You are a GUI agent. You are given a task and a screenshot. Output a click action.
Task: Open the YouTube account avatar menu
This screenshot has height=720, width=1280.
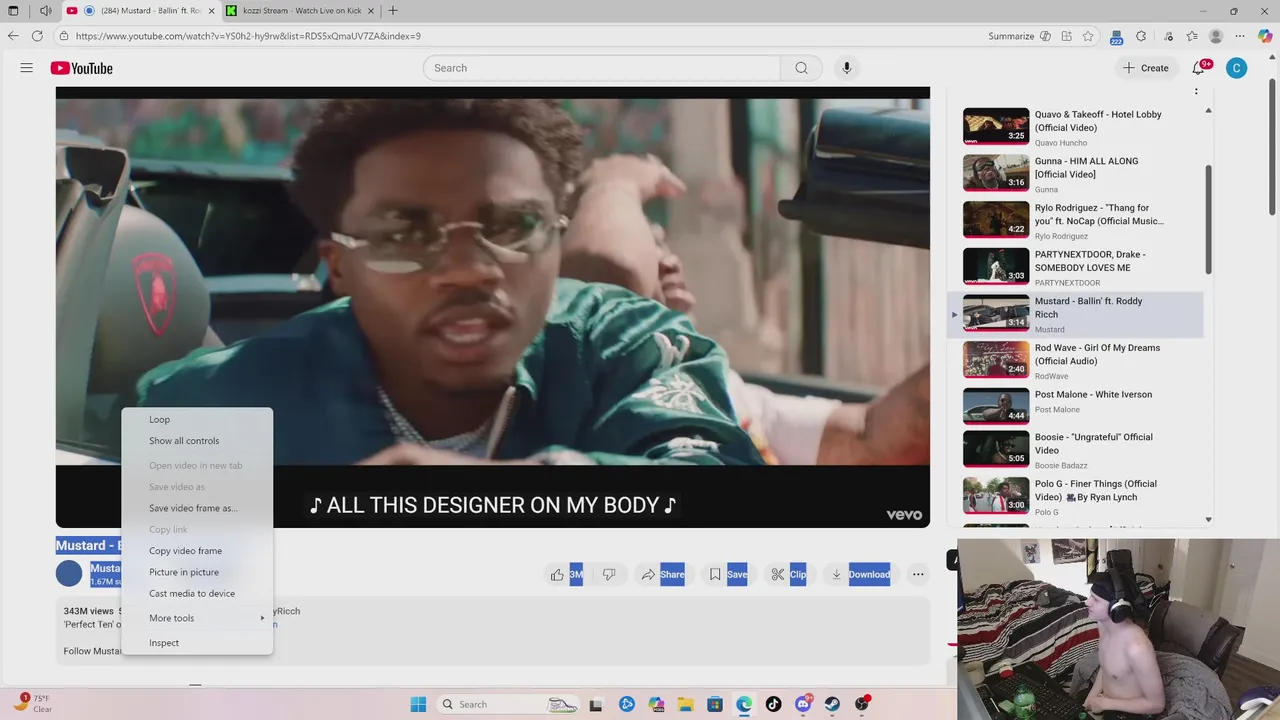point(1237,68)
